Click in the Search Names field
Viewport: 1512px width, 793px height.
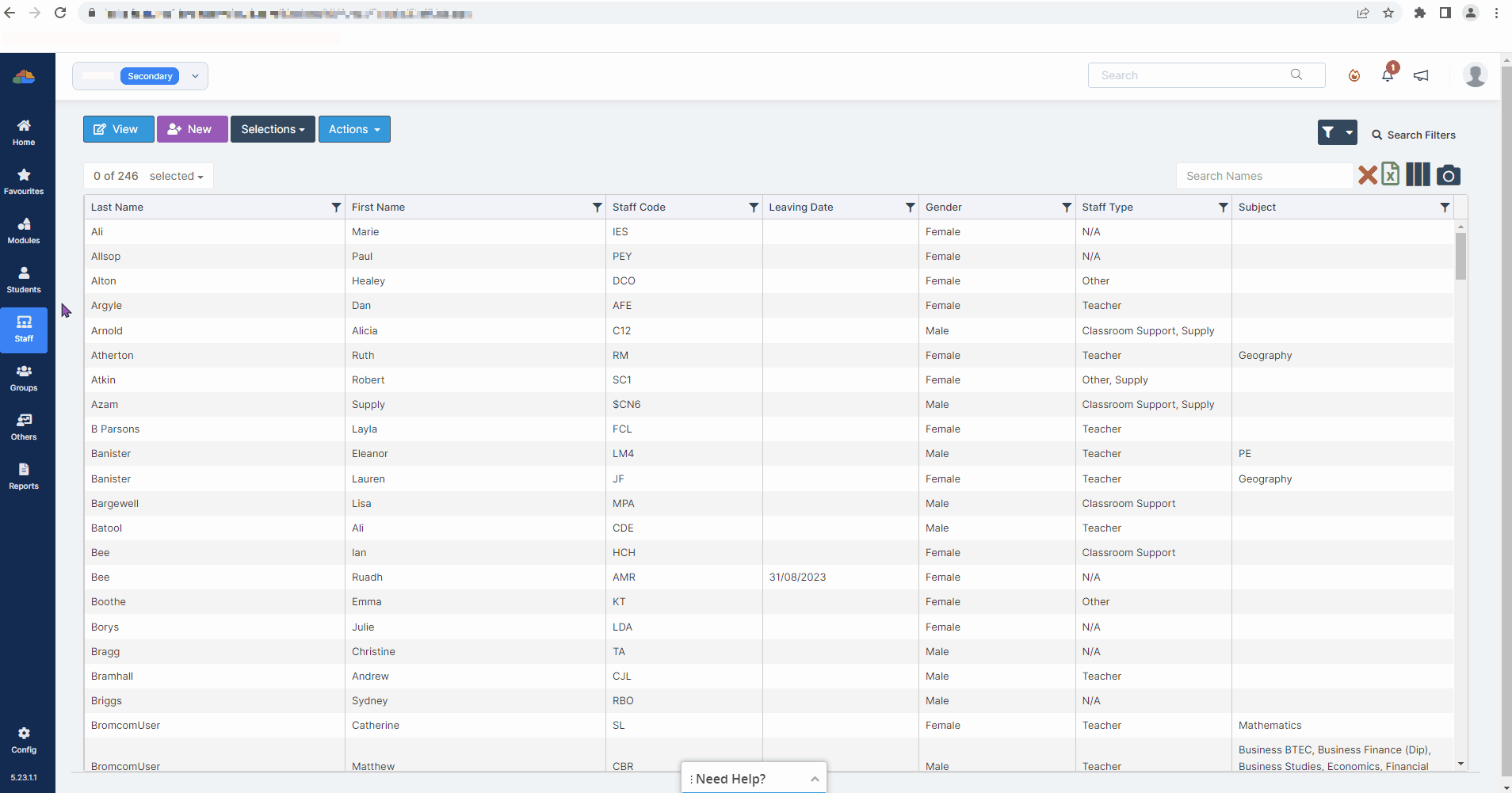pos(1264,176)
